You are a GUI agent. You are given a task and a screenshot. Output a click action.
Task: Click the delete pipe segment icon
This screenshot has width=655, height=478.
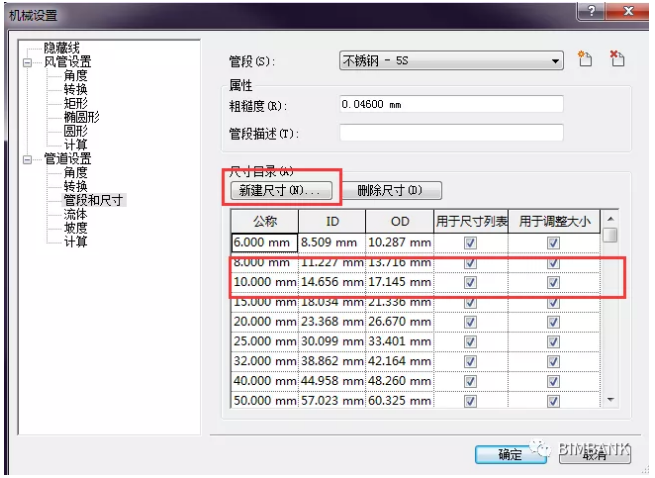[617, 58]
